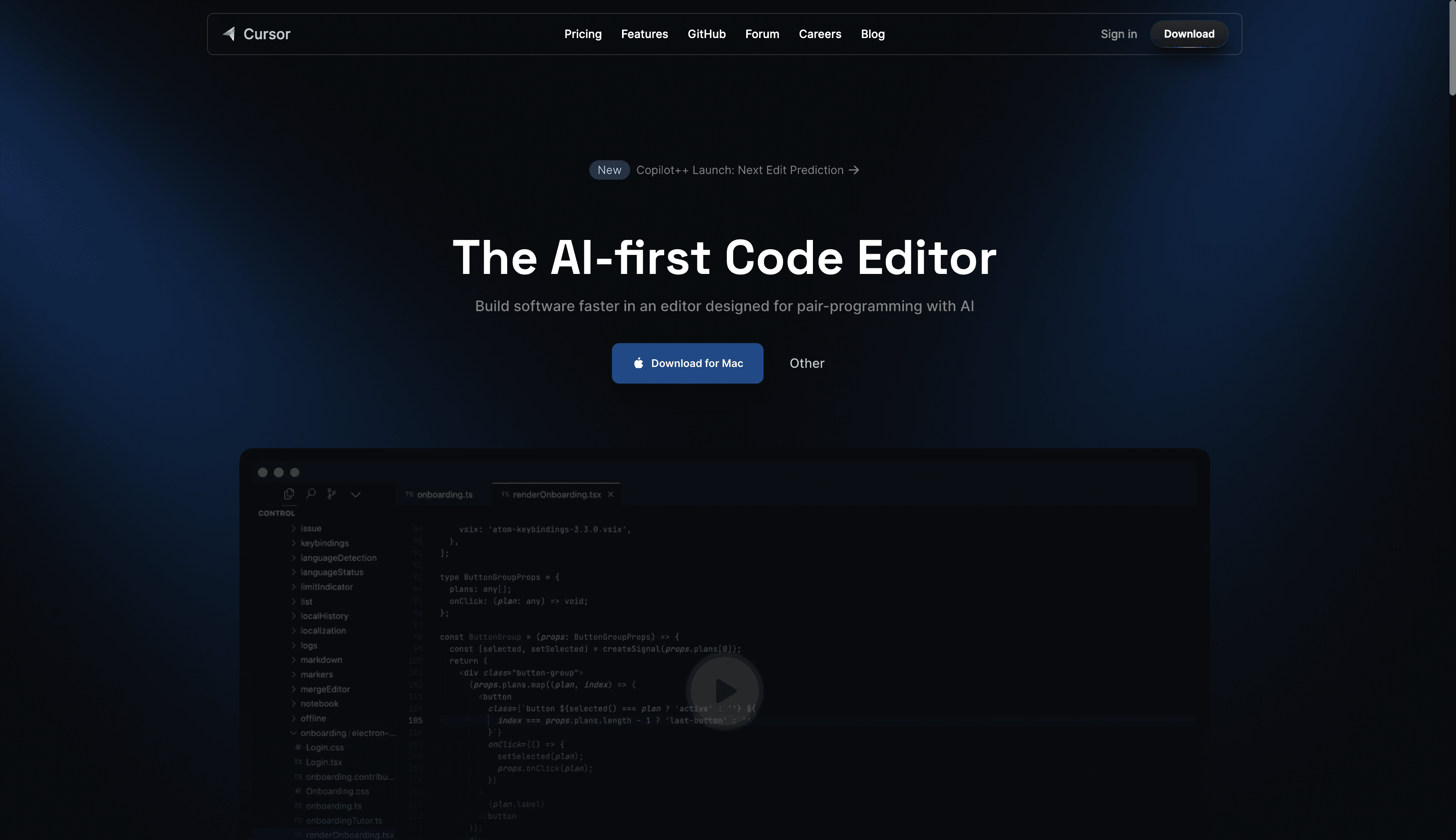
Task: Click the arrow after Next Edit Prediction
Action: pos(854,170)
